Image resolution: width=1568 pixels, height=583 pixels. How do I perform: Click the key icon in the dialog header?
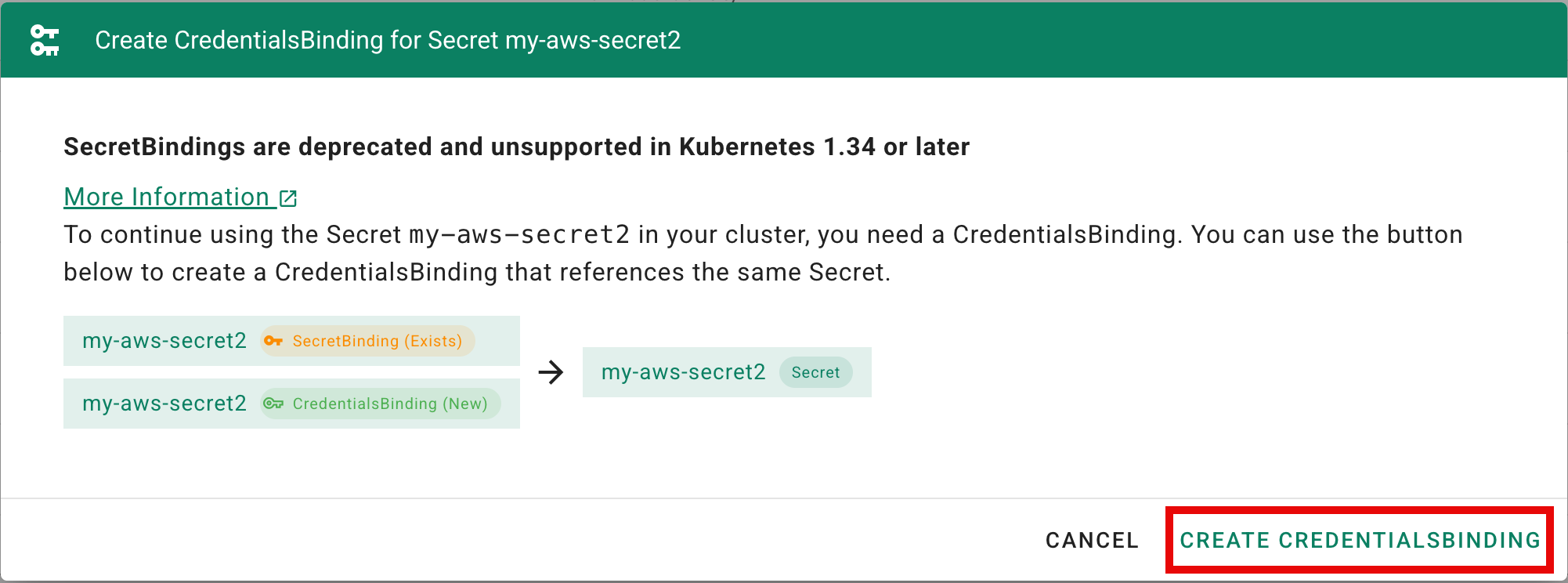point(45,40)
